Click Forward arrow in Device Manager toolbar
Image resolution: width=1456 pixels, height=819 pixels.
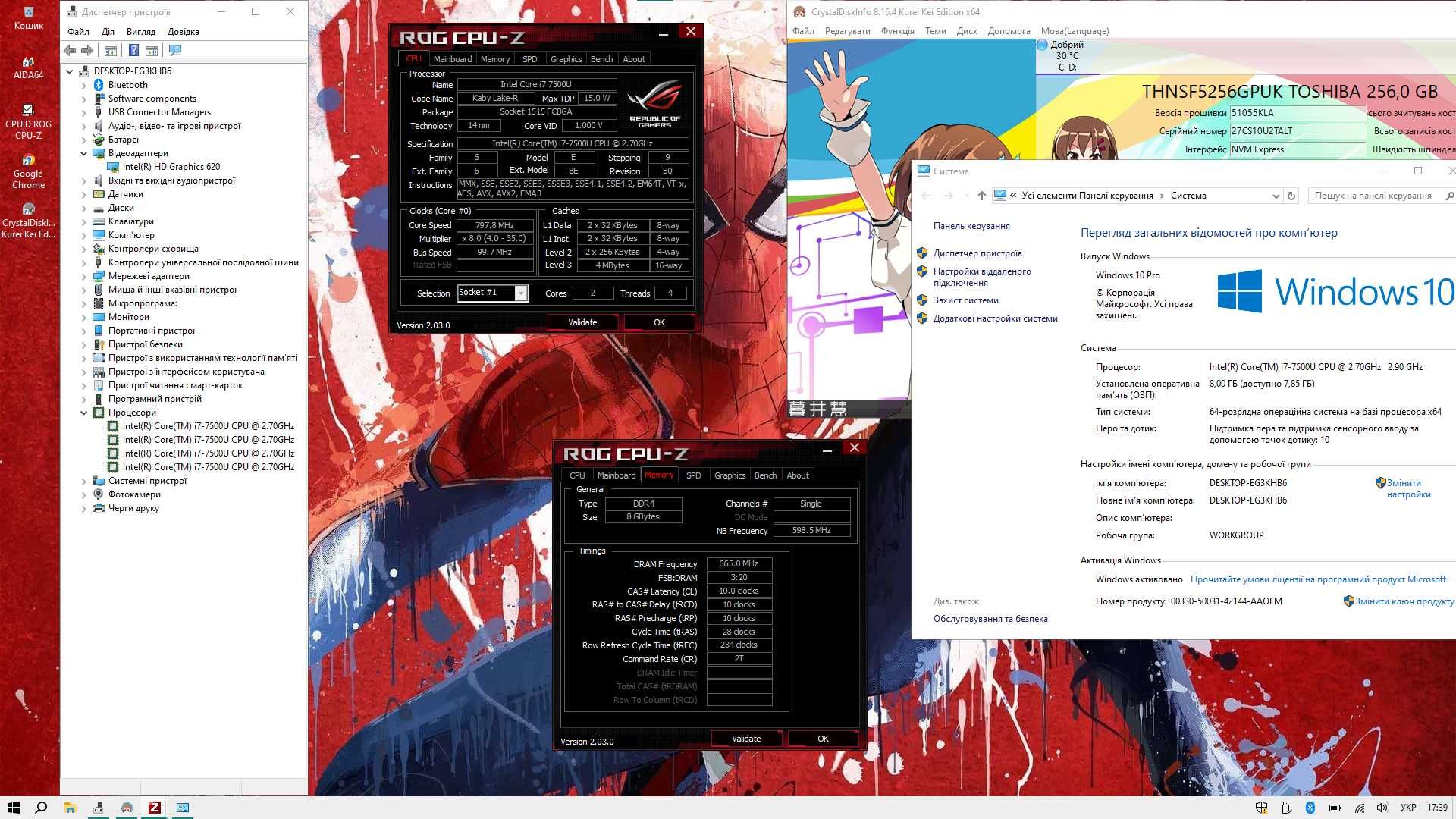tap(87, 50)
